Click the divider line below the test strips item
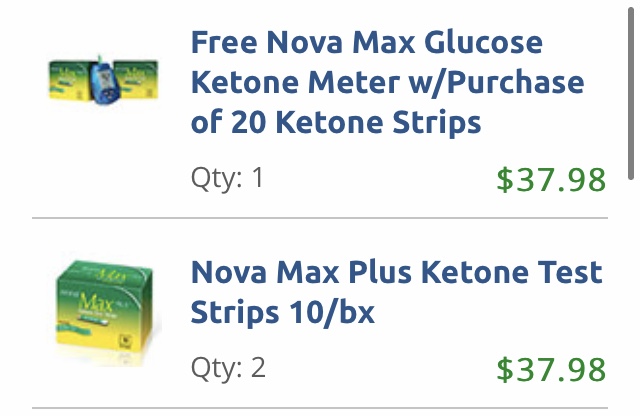Image resolution: width=640 pixels, height=416 pixels. (x=320, y=408)
